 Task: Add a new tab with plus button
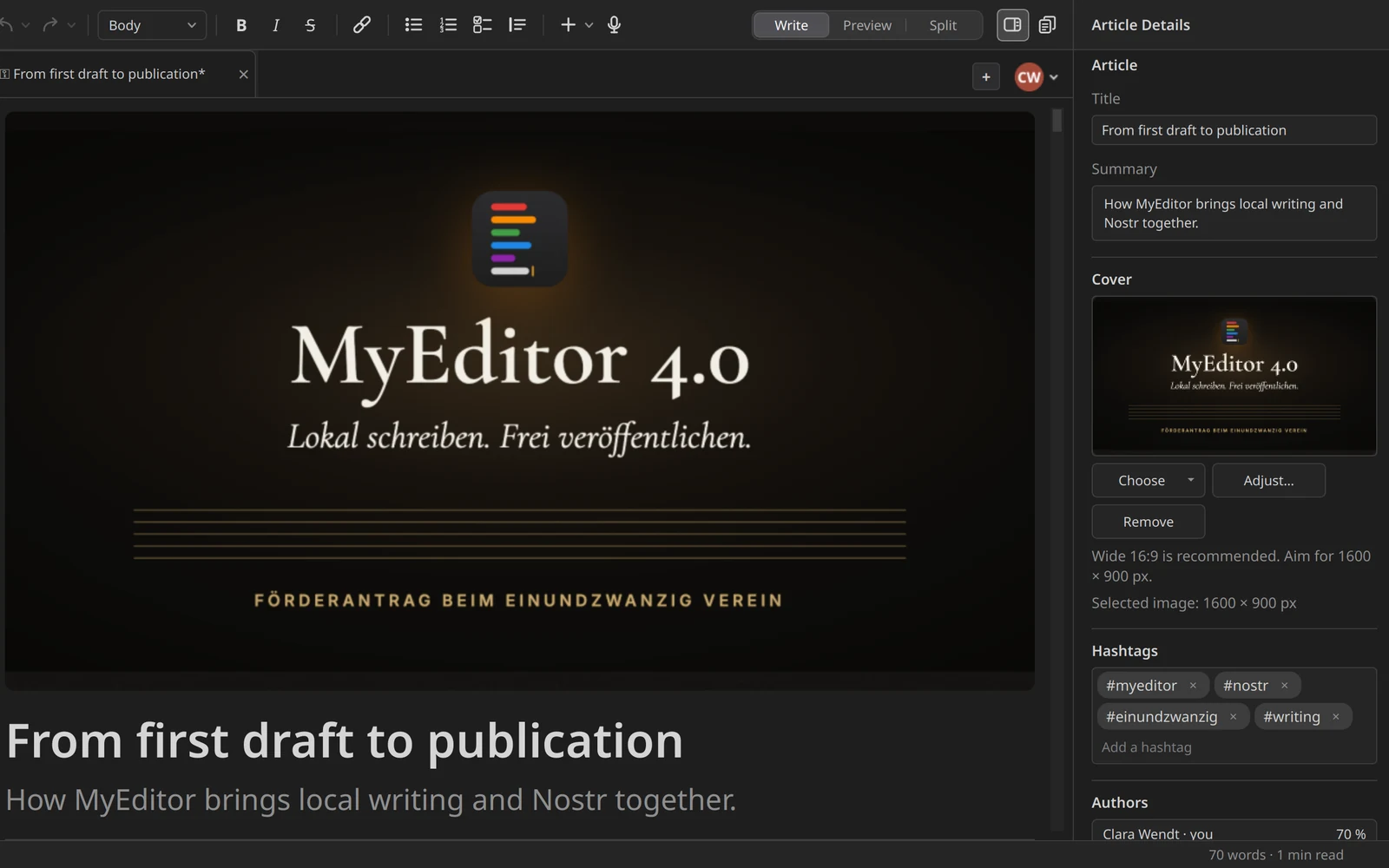coord(985,76)
